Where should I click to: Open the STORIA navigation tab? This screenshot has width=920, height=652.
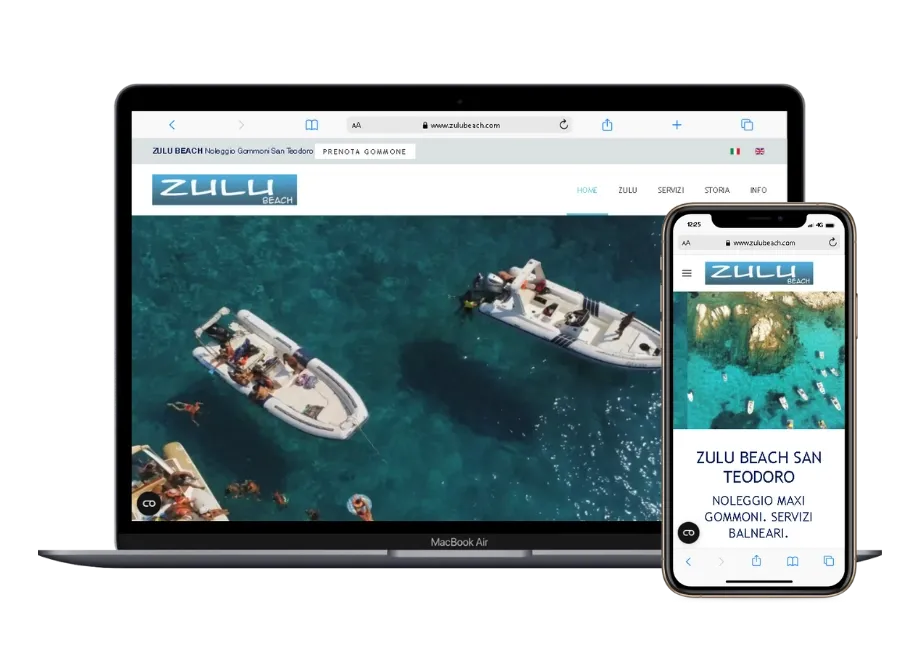[x=716, y=190]
